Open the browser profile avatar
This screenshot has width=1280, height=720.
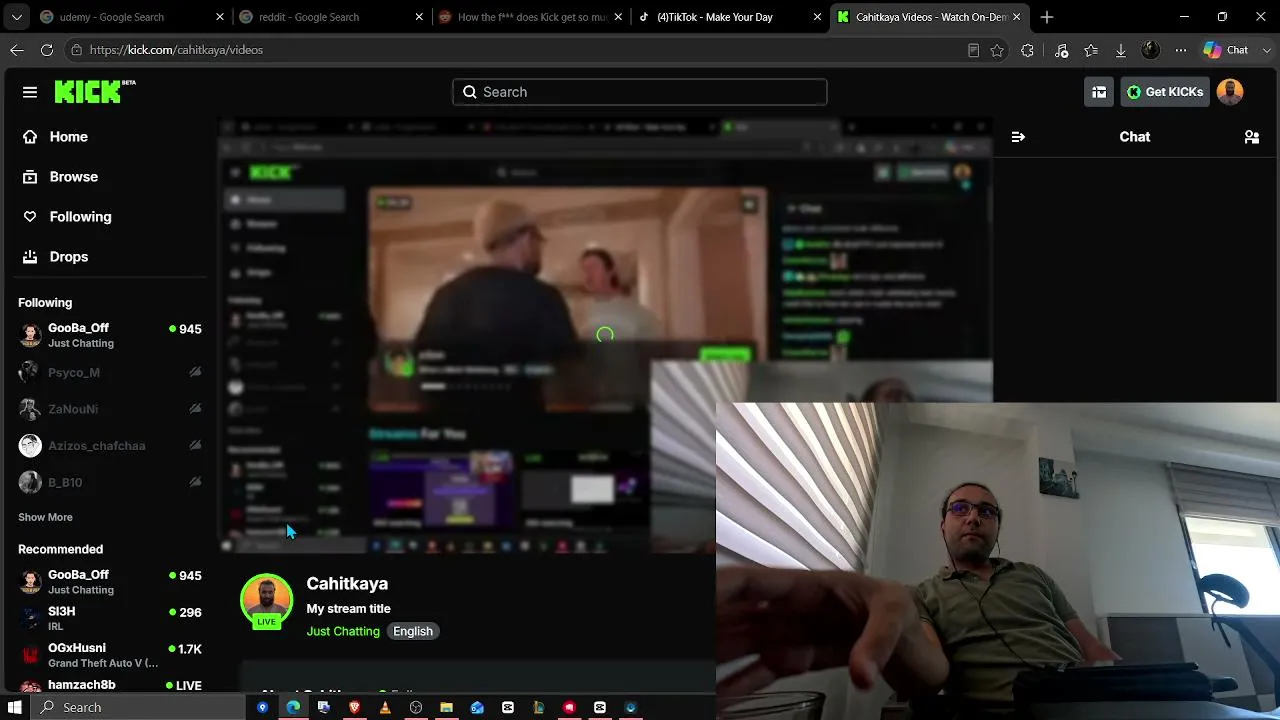(1151, 50)
